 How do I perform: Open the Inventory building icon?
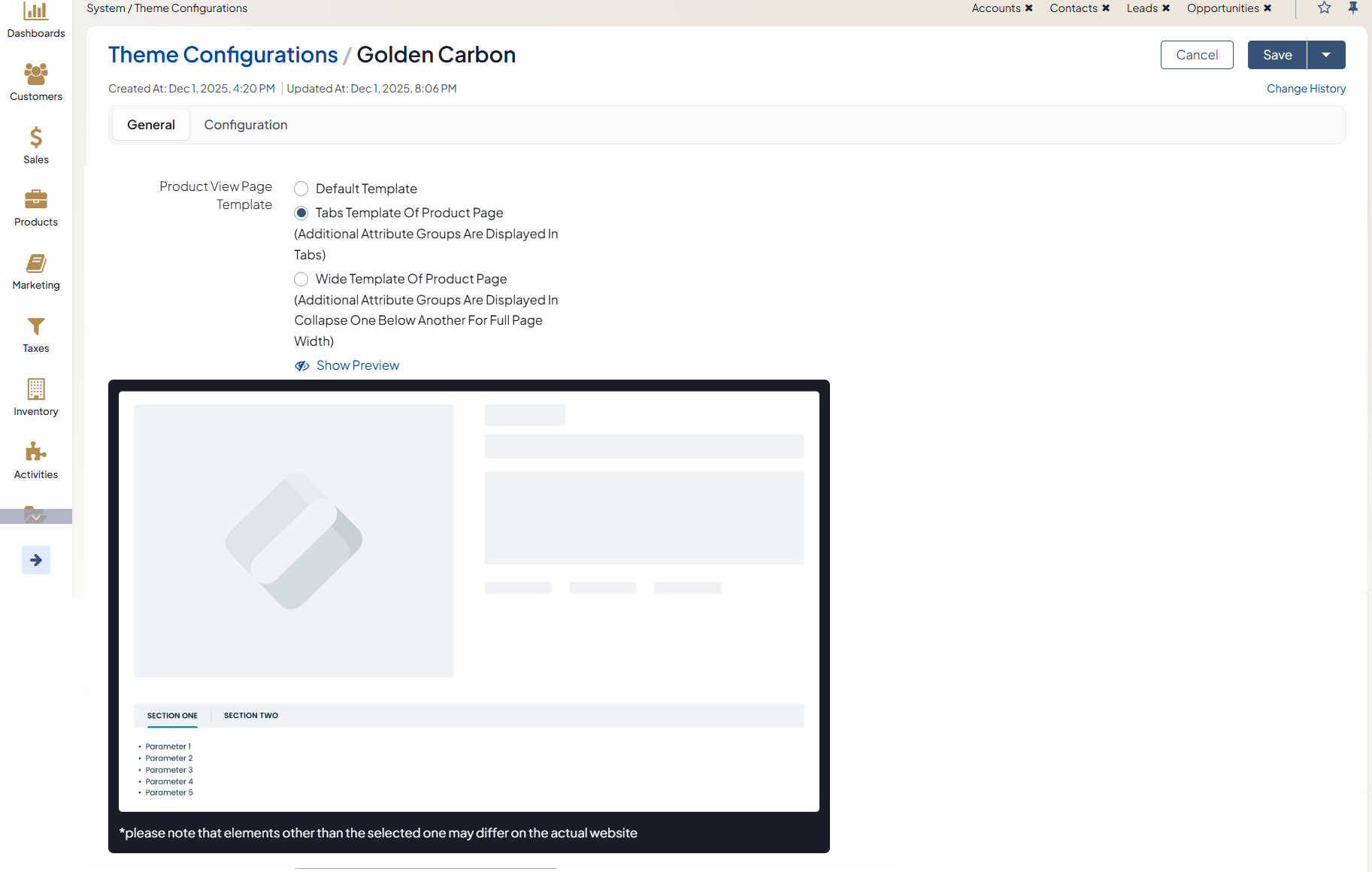[35, 389]
